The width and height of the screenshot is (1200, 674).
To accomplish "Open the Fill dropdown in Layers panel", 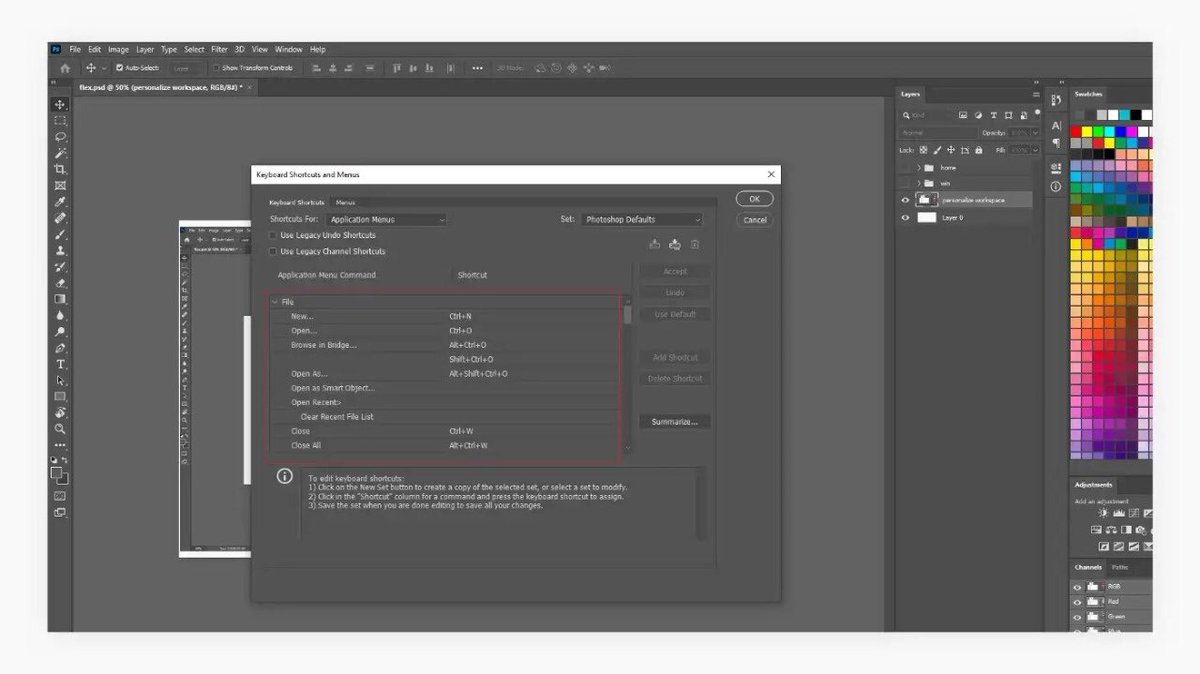I will click(1036, 150).
